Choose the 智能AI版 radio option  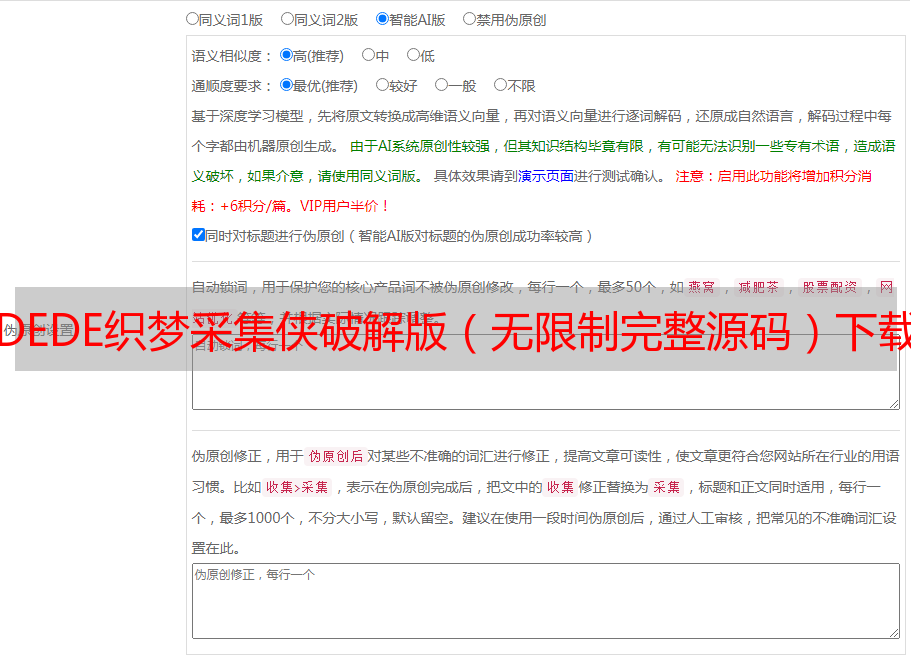(x=382, y=19)
